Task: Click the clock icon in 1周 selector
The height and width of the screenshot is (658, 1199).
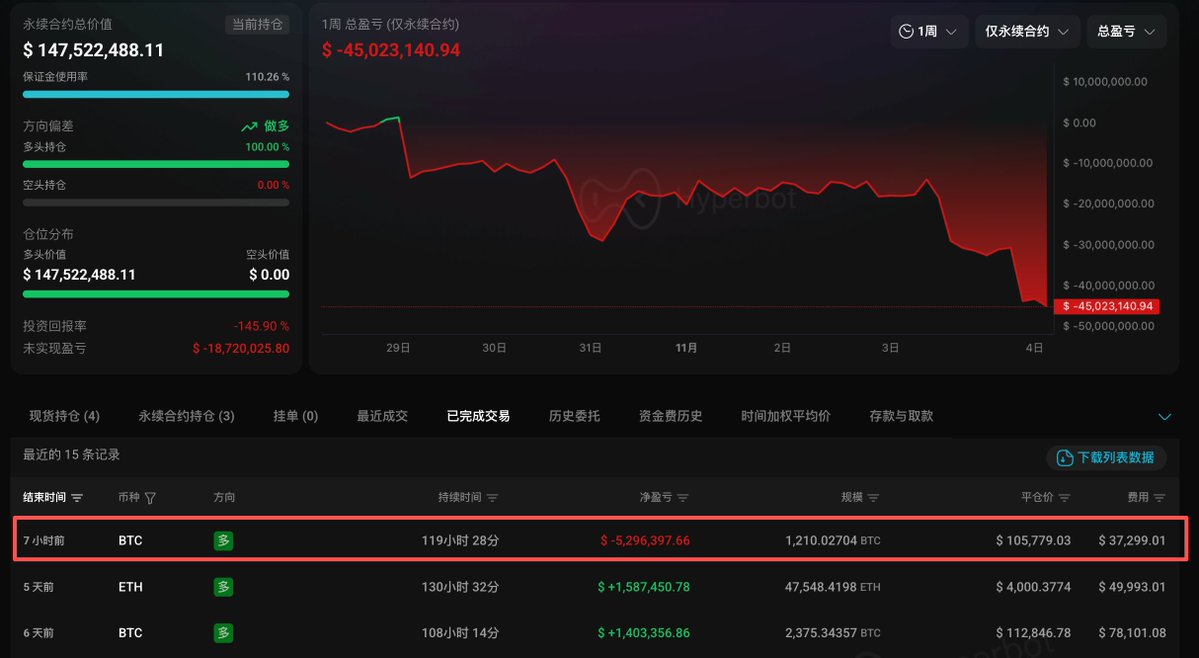Action: pos(906,31)
